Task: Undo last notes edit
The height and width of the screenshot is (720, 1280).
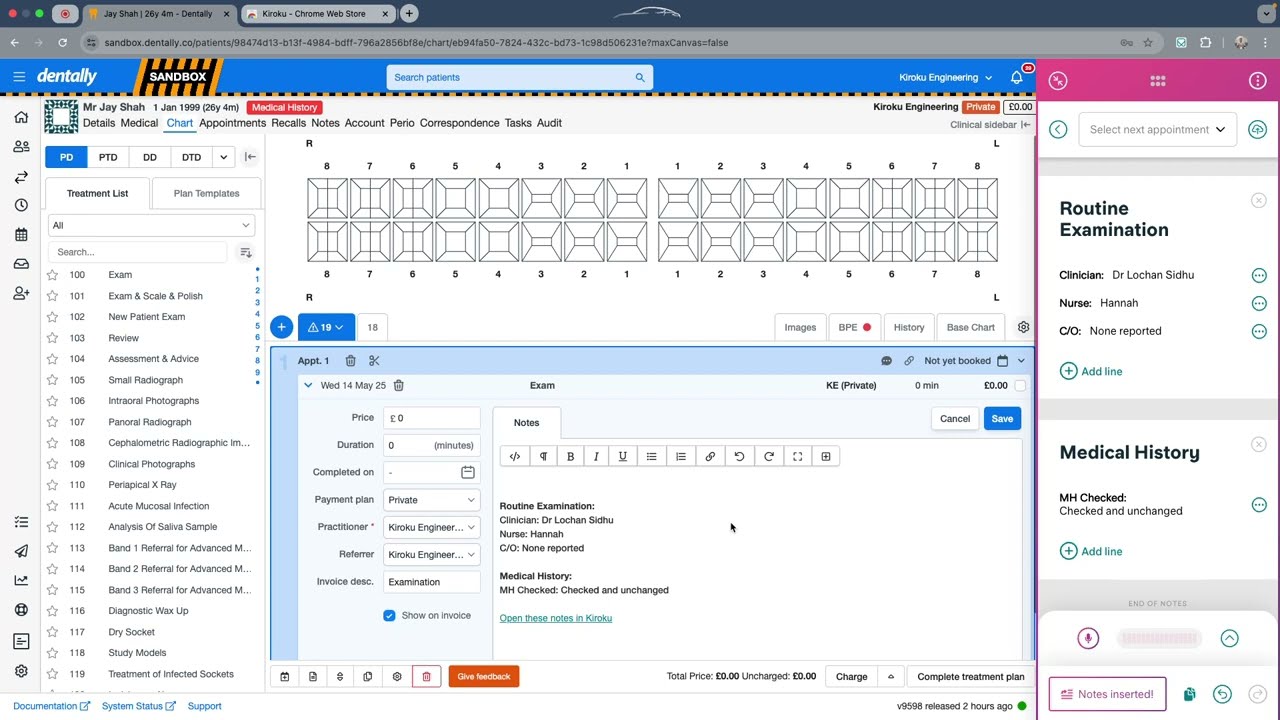Action: (739, 456)
